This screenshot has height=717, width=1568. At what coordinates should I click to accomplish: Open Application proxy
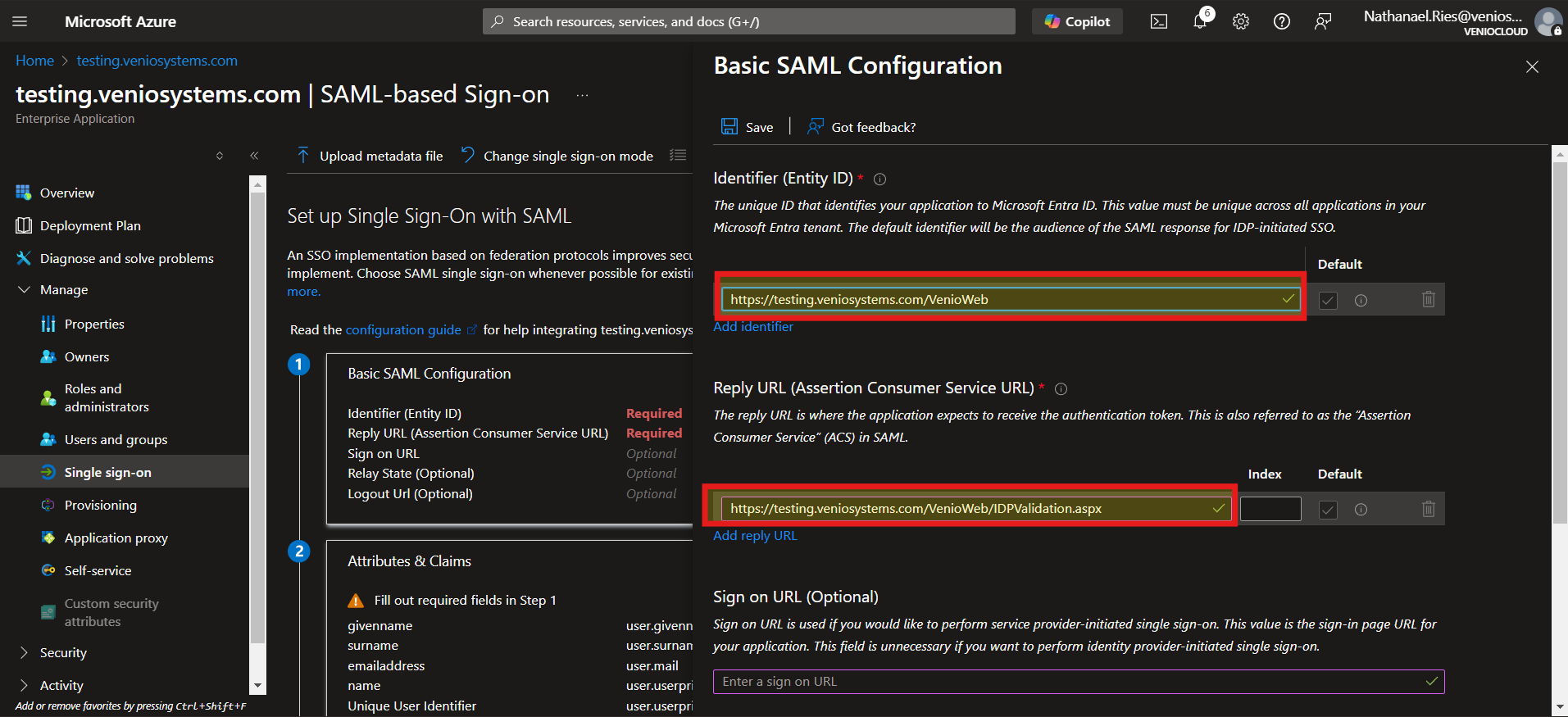pos(116,538)
